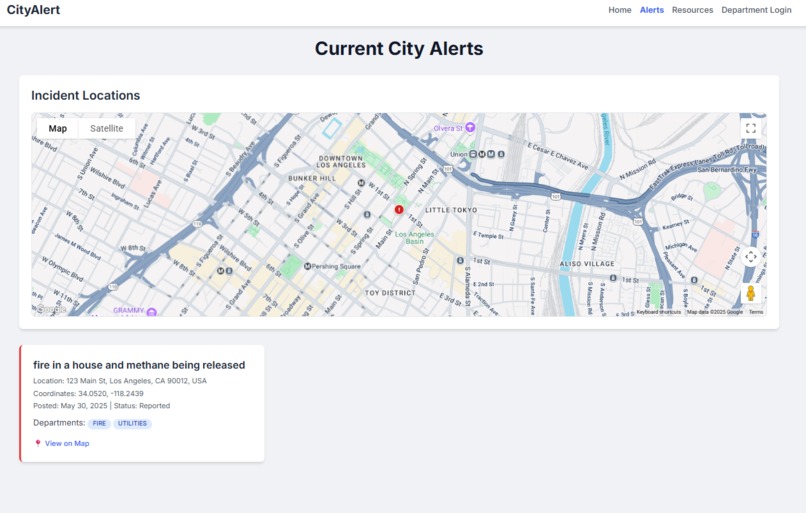Click the CityAlert logo
Screen dimensions: 806x513
[33, 10]
